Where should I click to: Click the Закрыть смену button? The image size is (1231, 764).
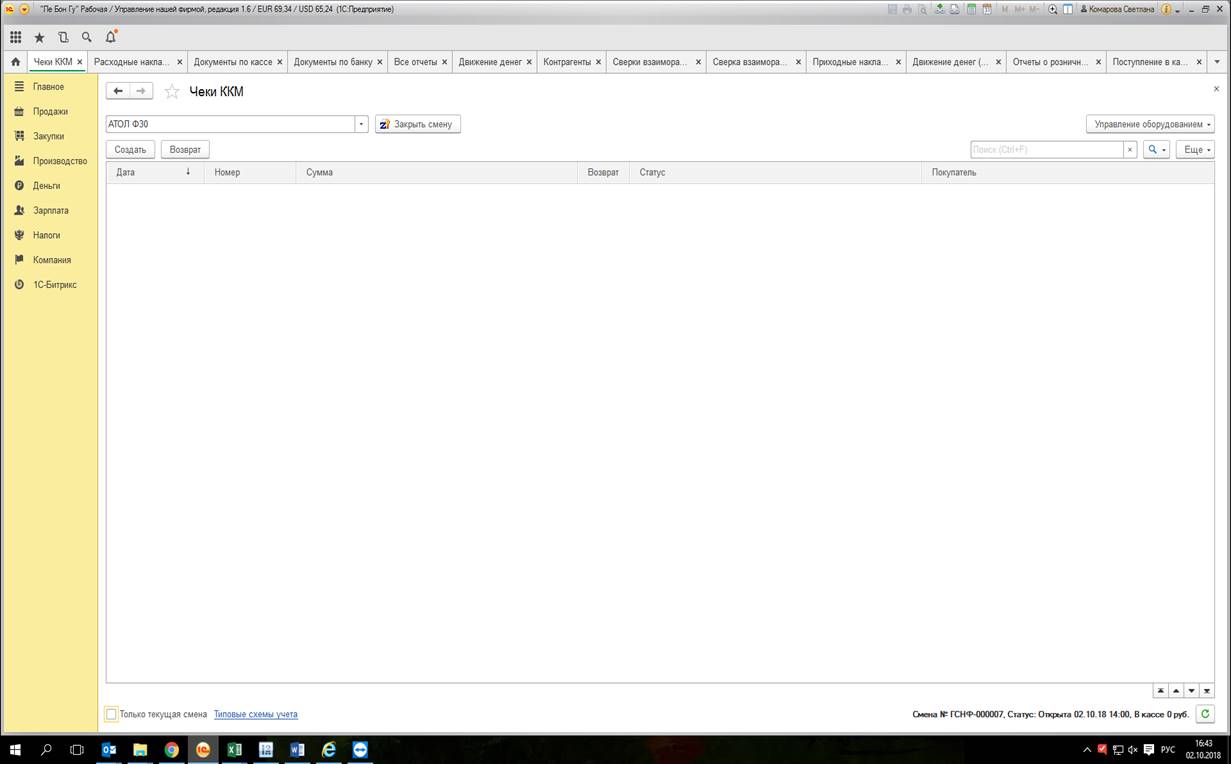[418, 125]
